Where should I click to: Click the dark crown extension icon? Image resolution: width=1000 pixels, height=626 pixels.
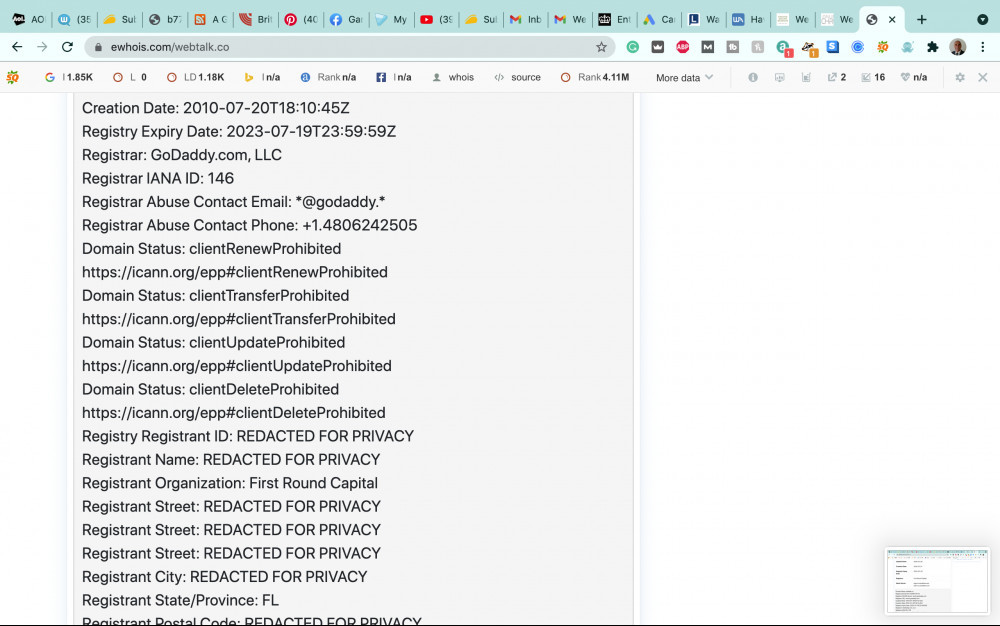658,47
